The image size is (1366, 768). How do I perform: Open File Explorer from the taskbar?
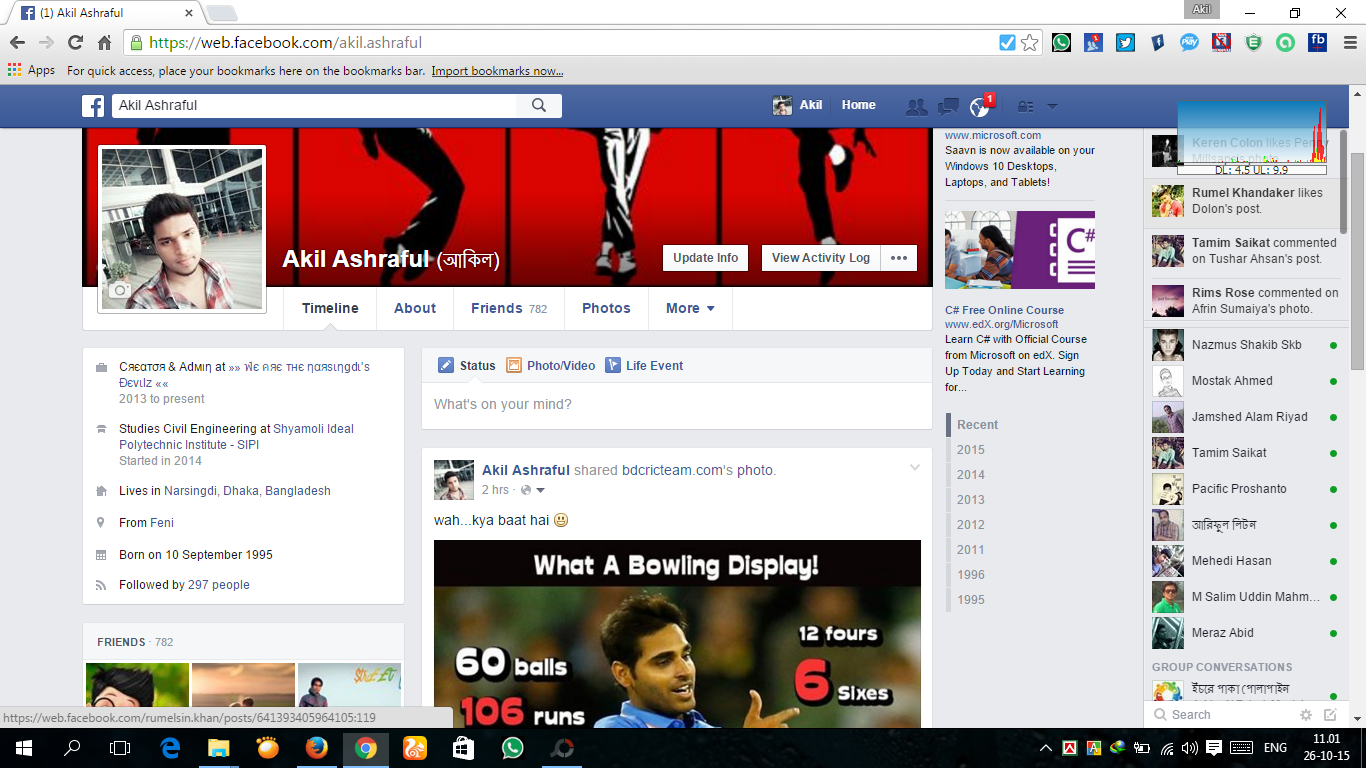point(219,748)
